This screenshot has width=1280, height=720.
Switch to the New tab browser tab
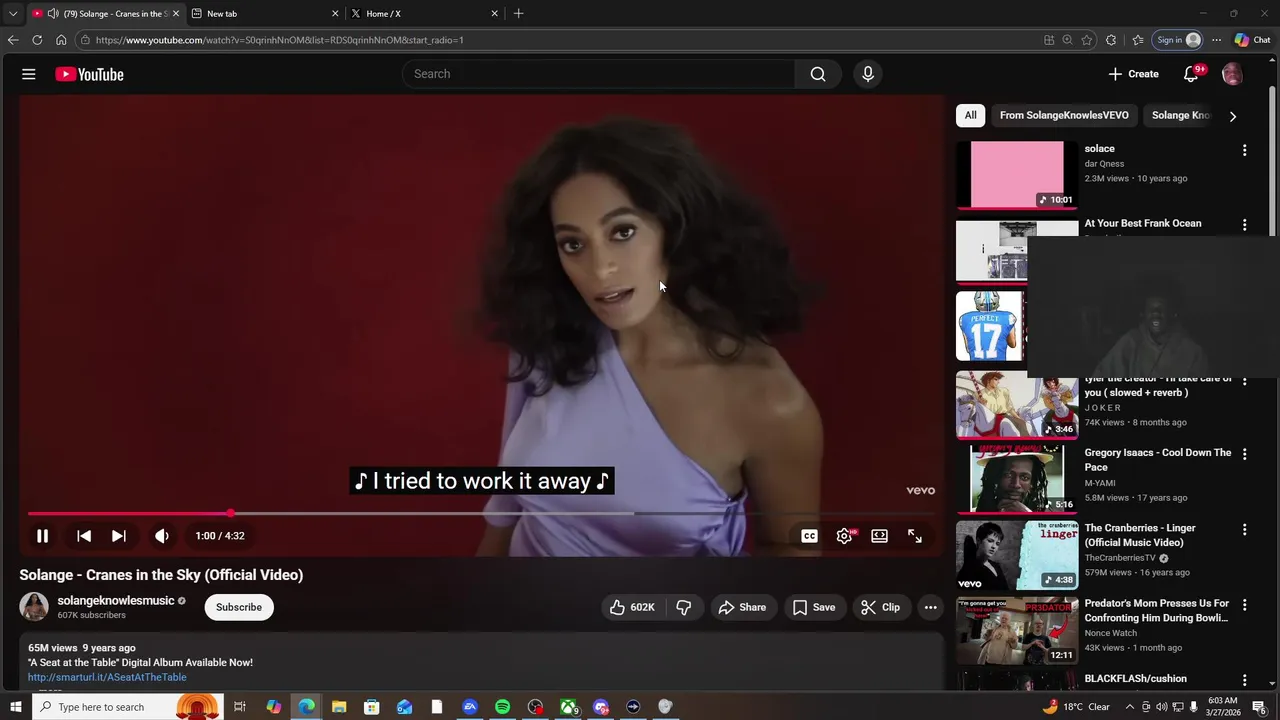tap(264, 14)
